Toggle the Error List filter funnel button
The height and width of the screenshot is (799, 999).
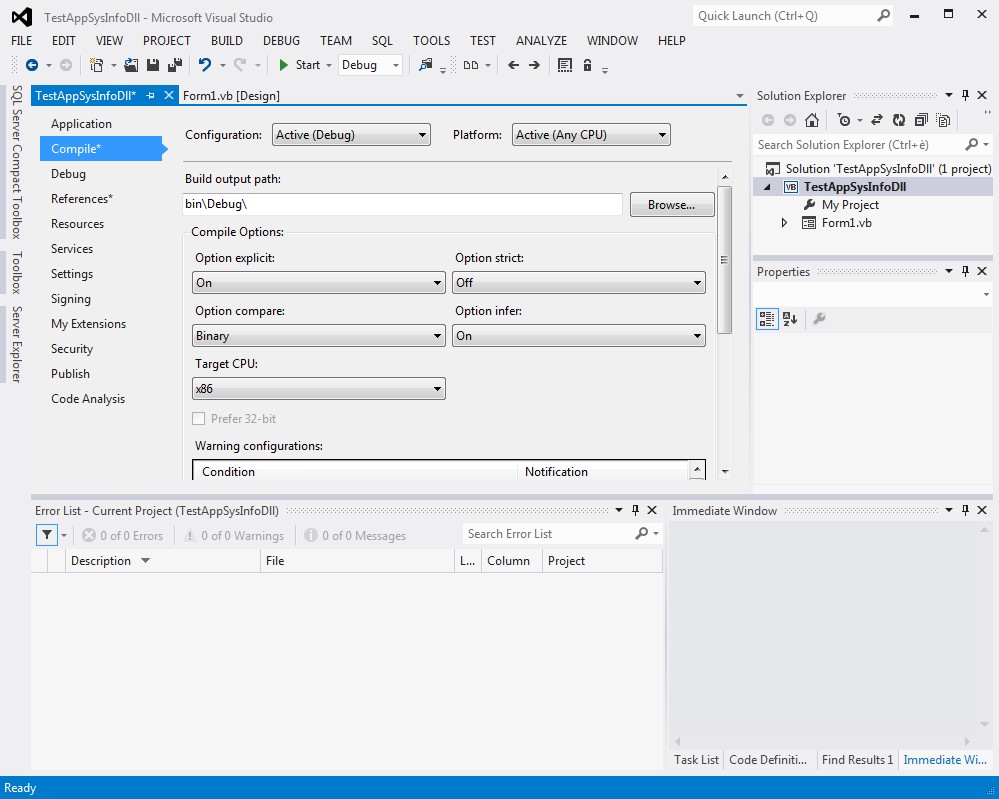coord(47,535)
